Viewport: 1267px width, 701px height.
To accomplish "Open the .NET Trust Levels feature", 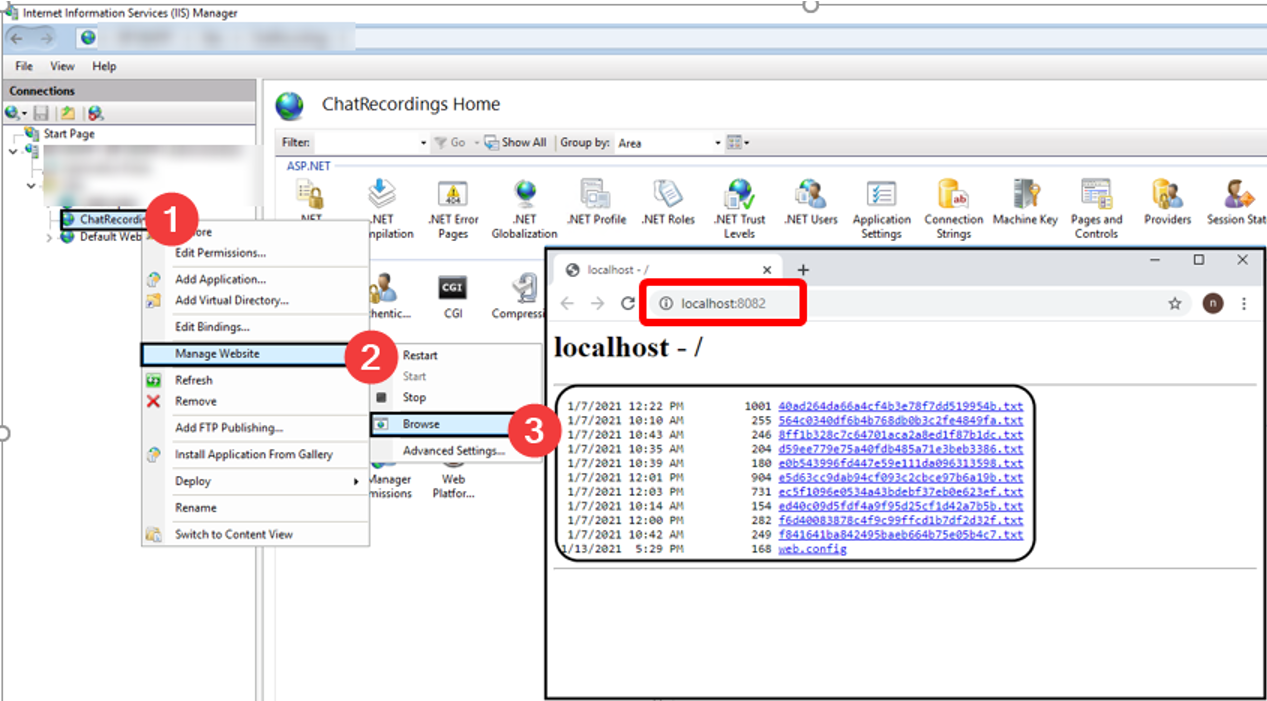I will coord(739,210).
